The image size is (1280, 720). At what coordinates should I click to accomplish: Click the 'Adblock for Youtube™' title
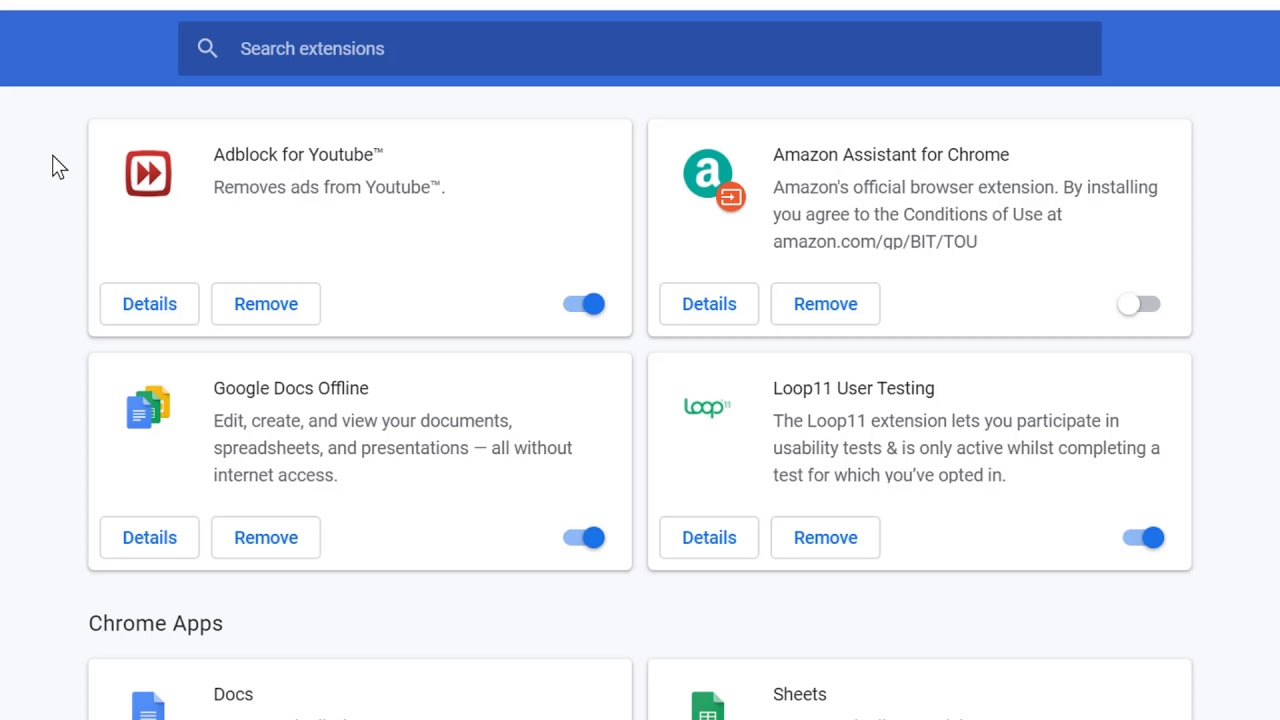(298, 154)
